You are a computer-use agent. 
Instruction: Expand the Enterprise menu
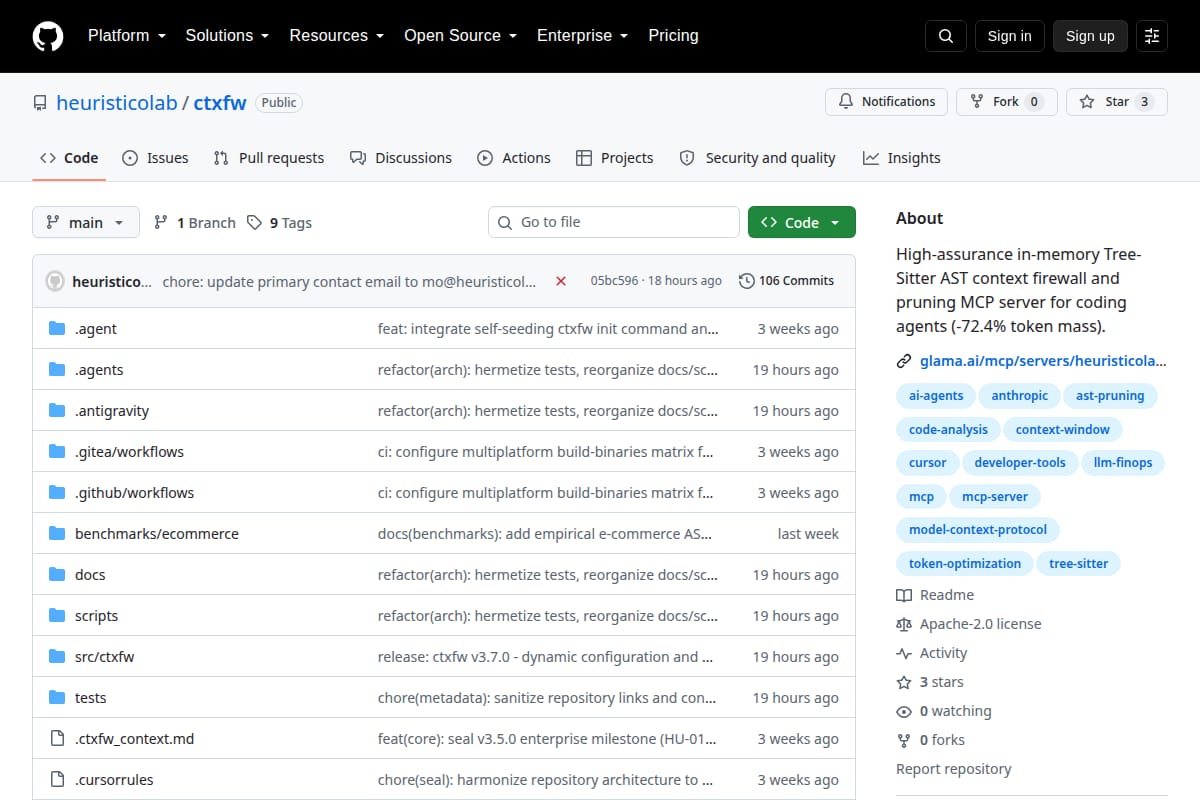click(x=583, y=36)
